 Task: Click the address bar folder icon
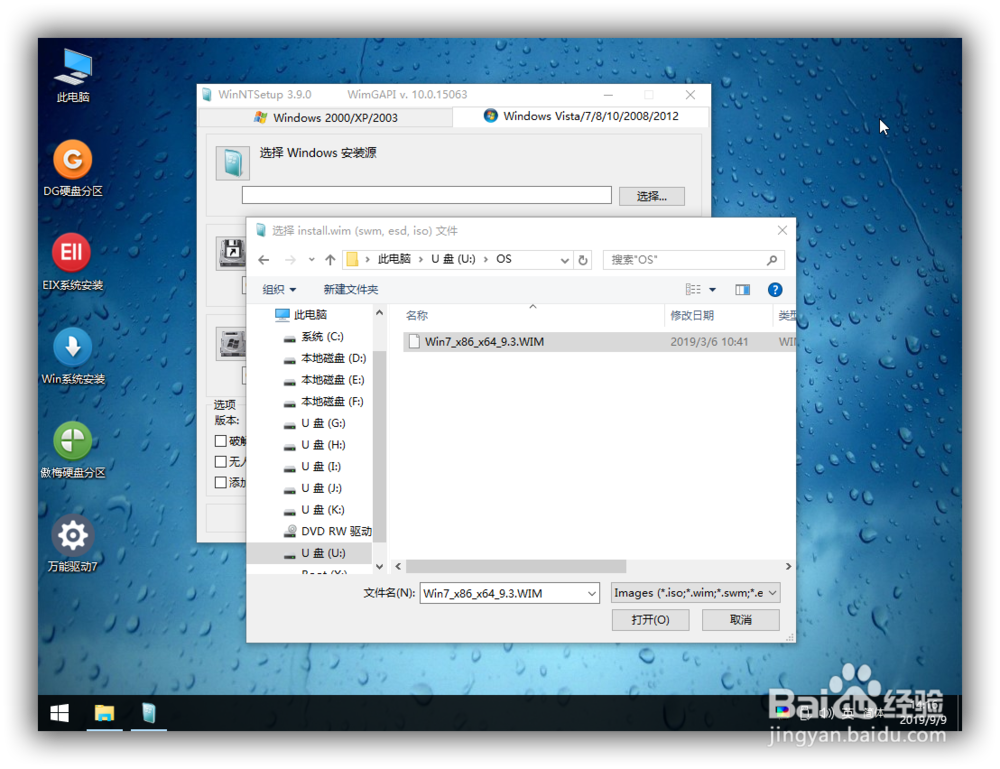[x=351, y=260]
